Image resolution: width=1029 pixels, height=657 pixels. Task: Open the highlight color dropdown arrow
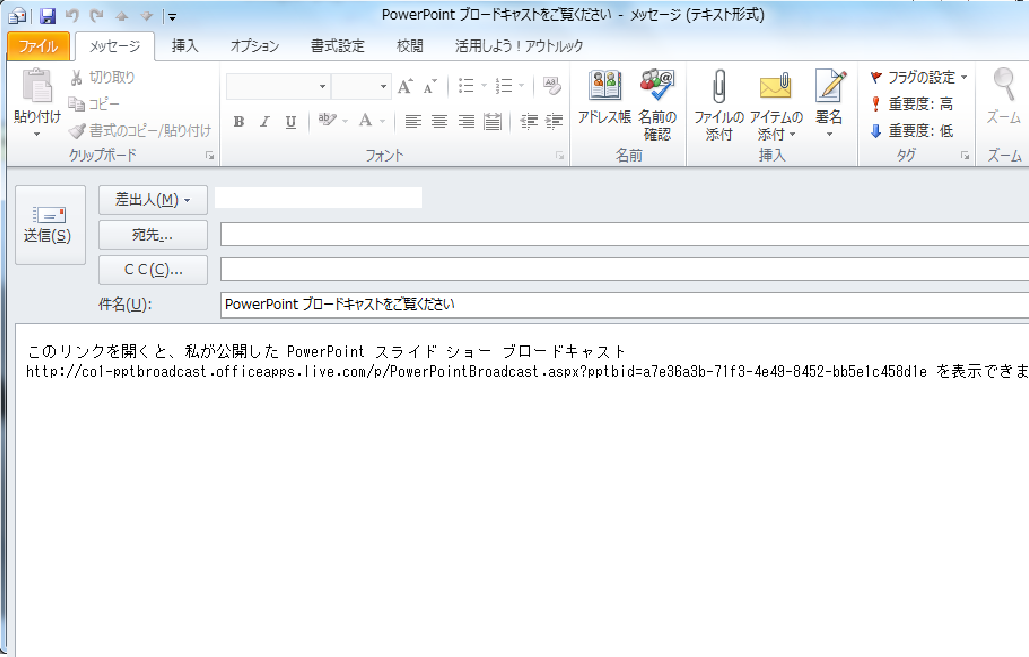[345, 121]
